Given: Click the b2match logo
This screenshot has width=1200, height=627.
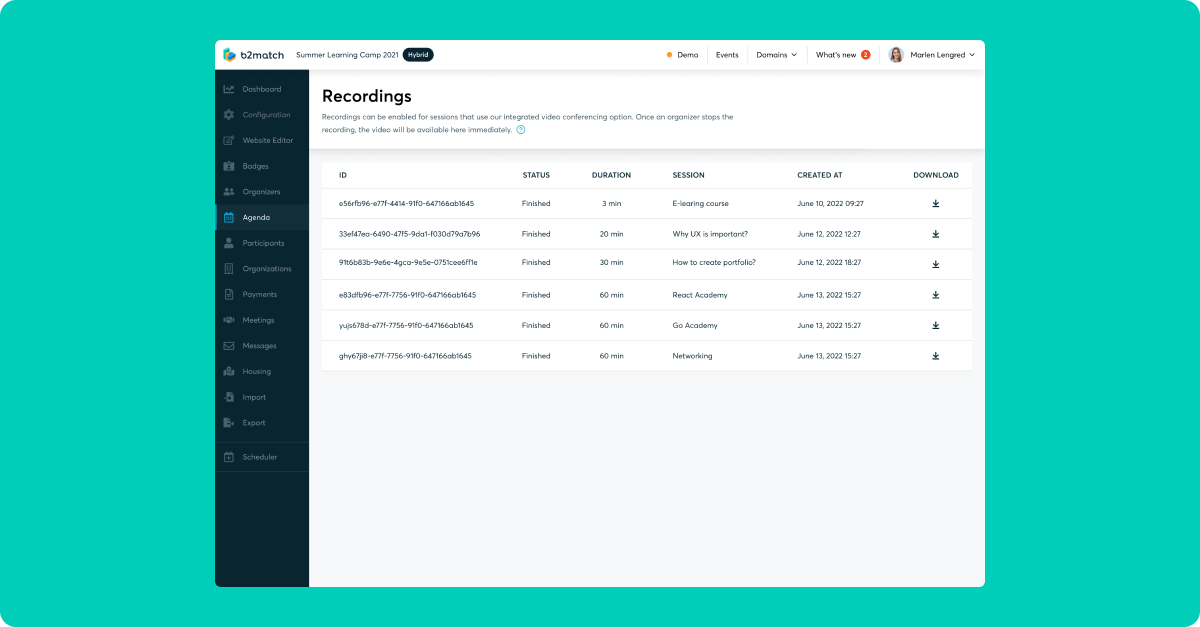Looking at the screenshot, I should coord(251,55).
